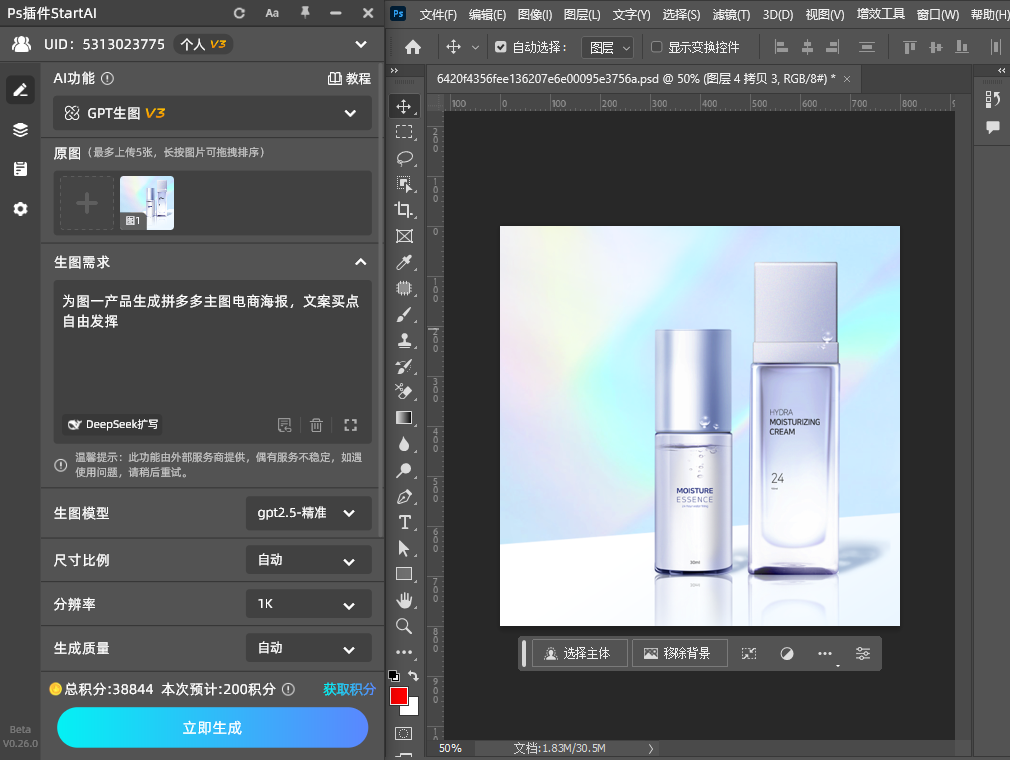
Task: Select the Pen tool
Action: 404,496
